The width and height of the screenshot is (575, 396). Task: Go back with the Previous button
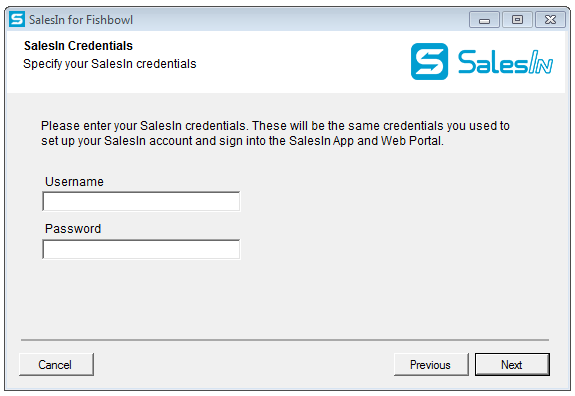431,364
